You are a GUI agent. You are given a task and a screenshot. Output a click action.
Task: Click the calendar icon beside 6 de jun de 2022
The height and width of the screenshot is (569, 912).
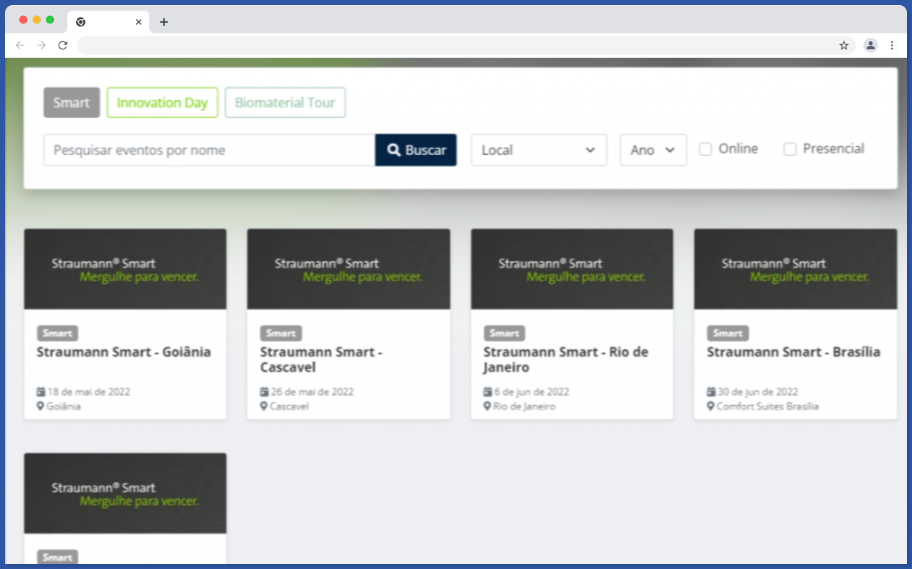point(487,392)
